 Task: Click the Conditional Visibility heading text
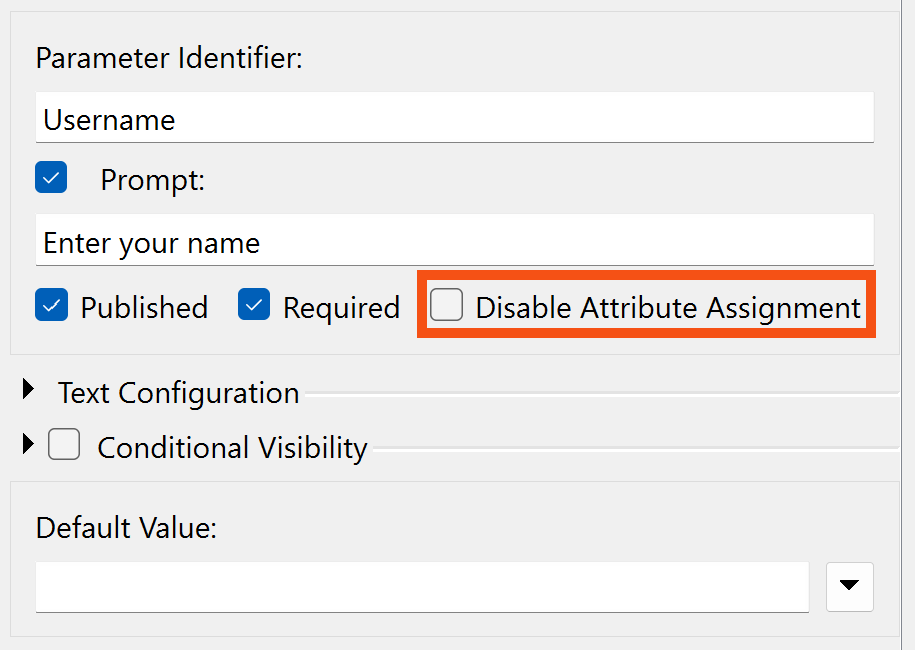[x=232, y=447]
